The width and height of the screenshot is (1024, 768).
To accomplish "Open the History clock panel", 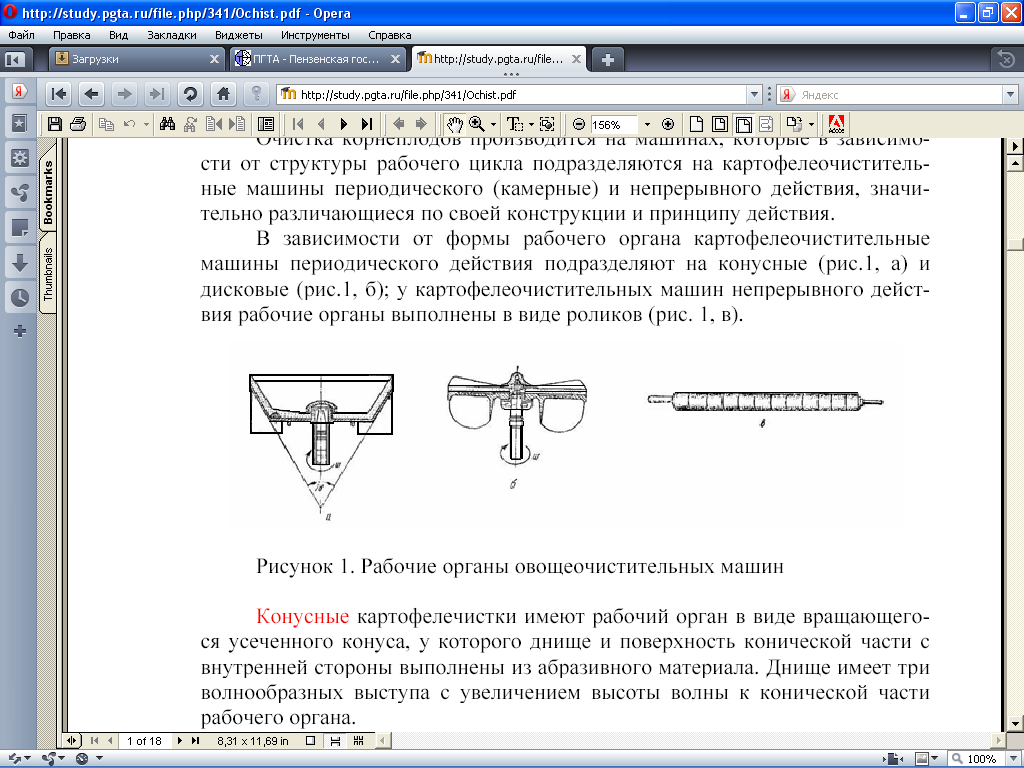I will [19, 297].
